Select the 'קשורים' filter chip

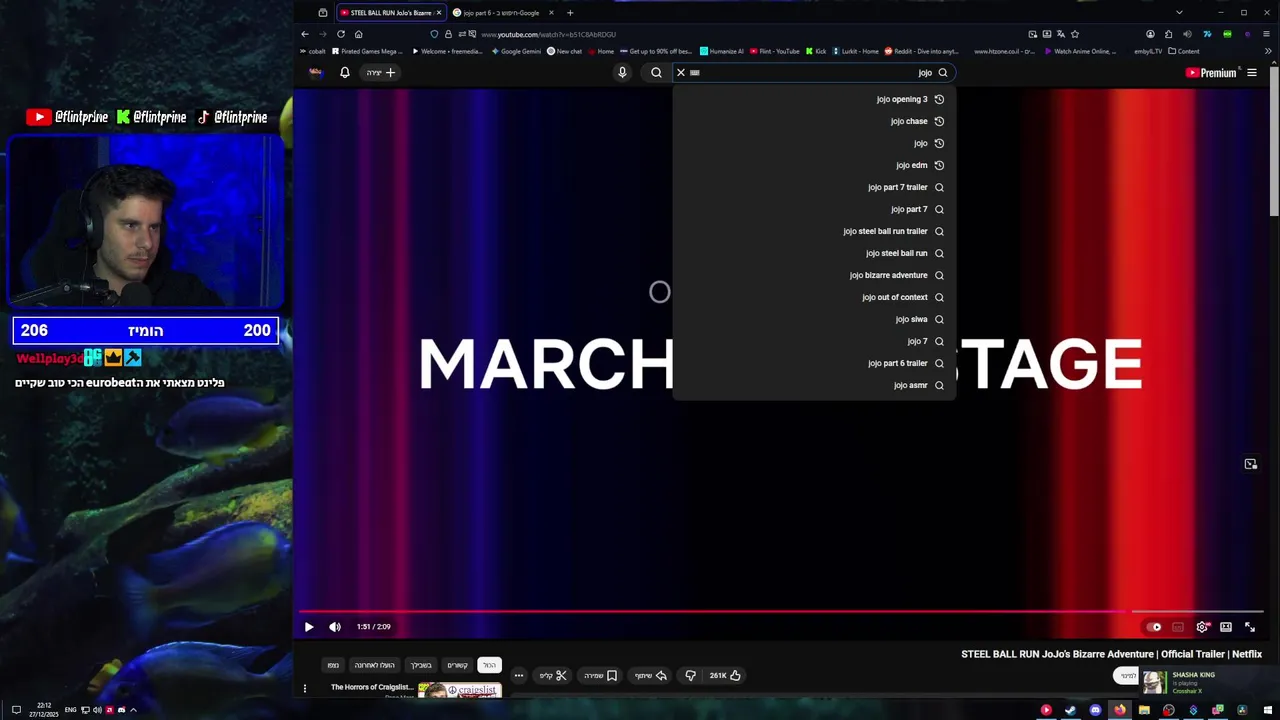[457, 665]
